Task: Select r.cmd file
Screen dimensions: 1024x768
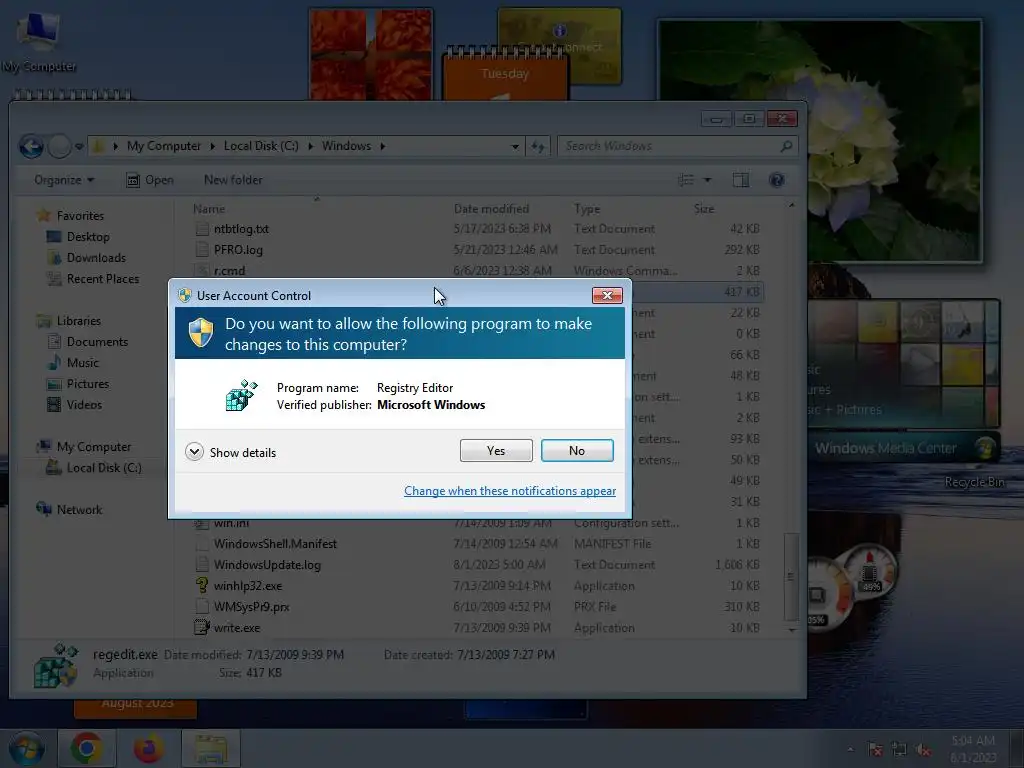Action: pyautogui.click(x=229, y=271)
